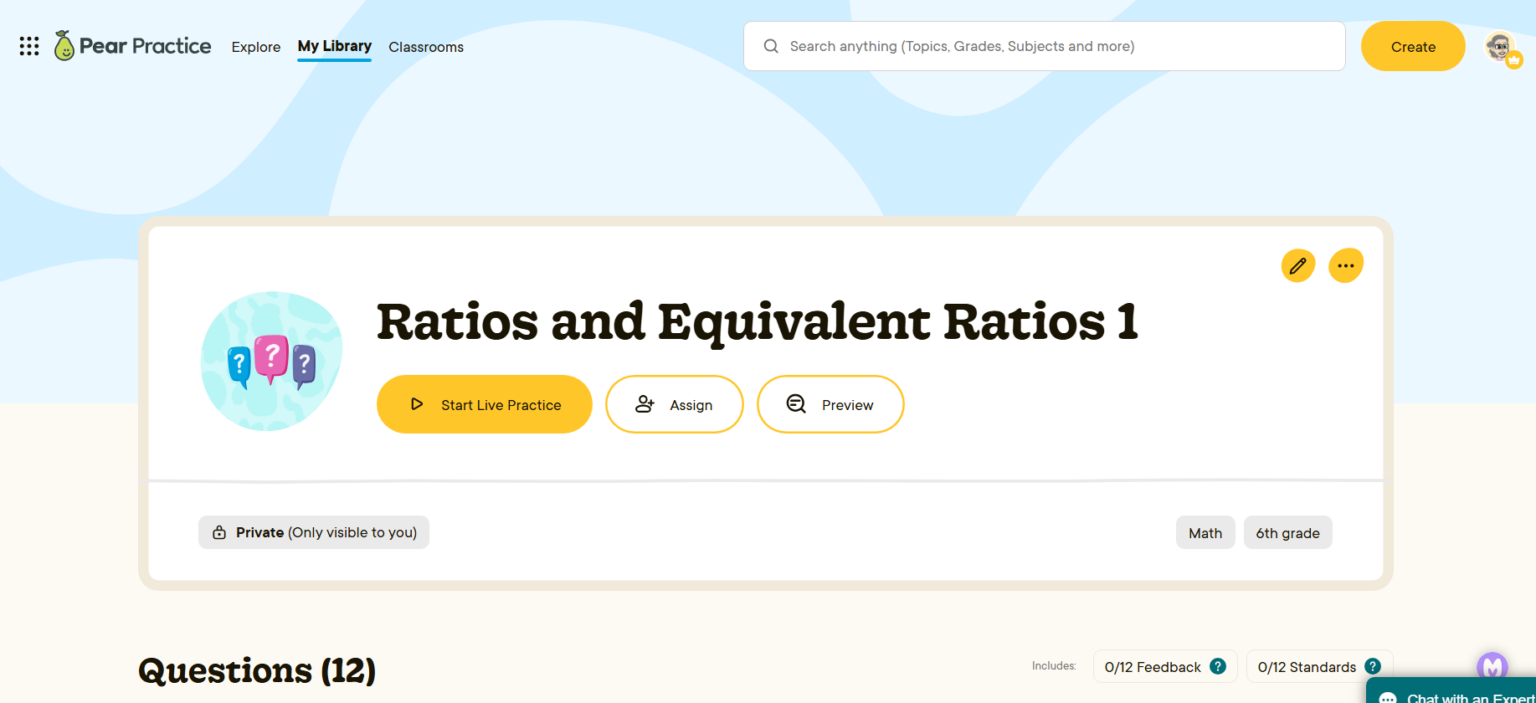Select the My Library tab
This screenshot has height=703, width=1536.
[x=334, y=46]
